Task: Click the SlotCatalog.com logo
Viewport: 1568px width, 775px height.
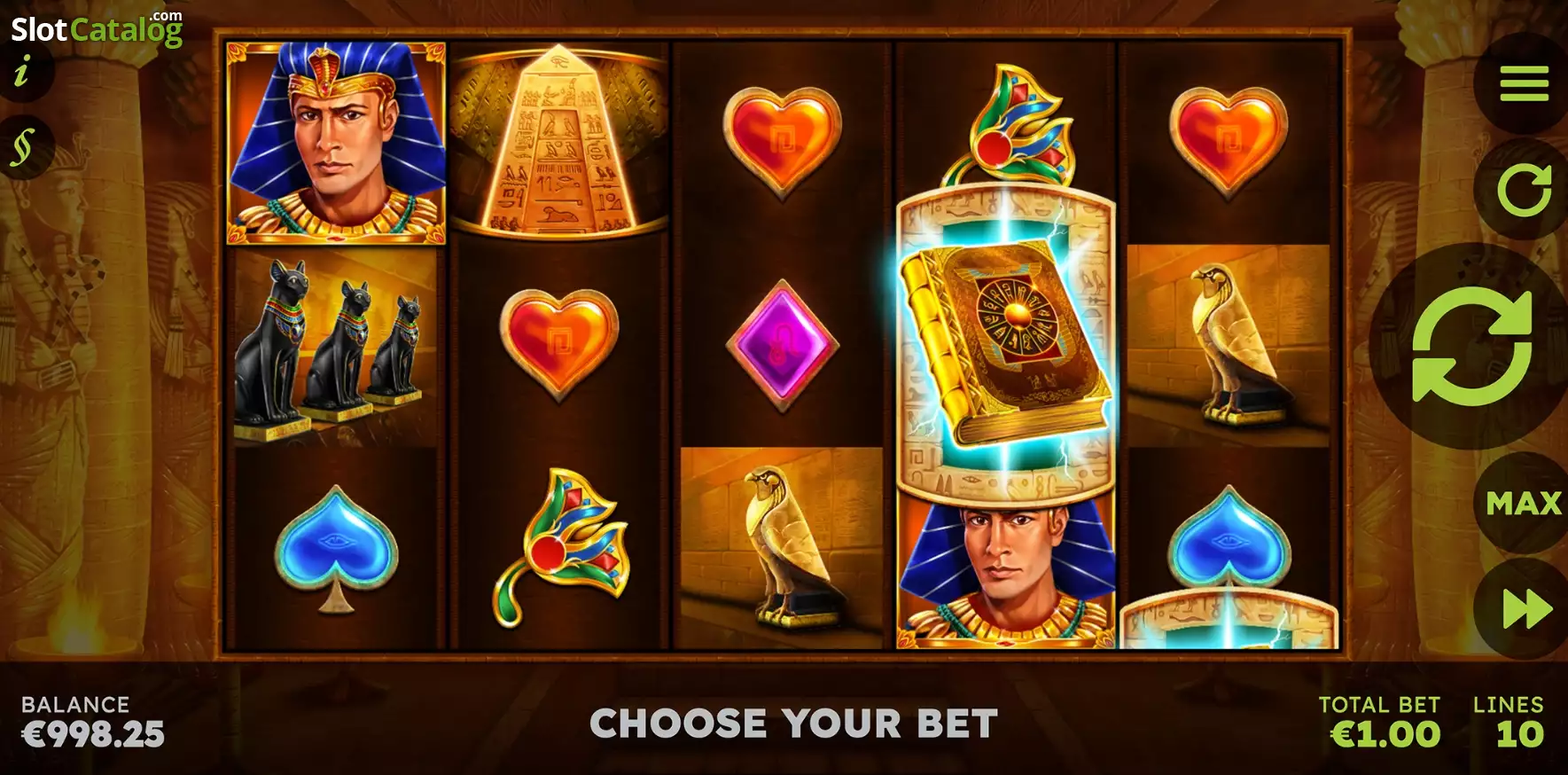Action: point(97,28)
